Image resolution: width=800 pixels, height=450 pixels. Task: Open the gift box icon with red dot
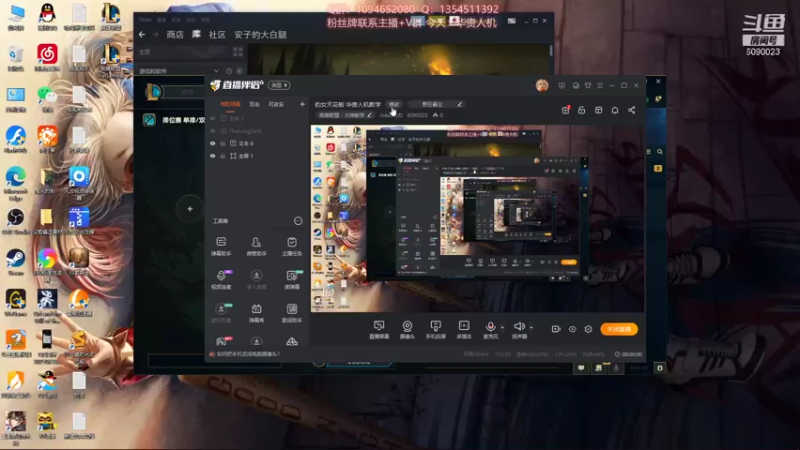(565, 110)
